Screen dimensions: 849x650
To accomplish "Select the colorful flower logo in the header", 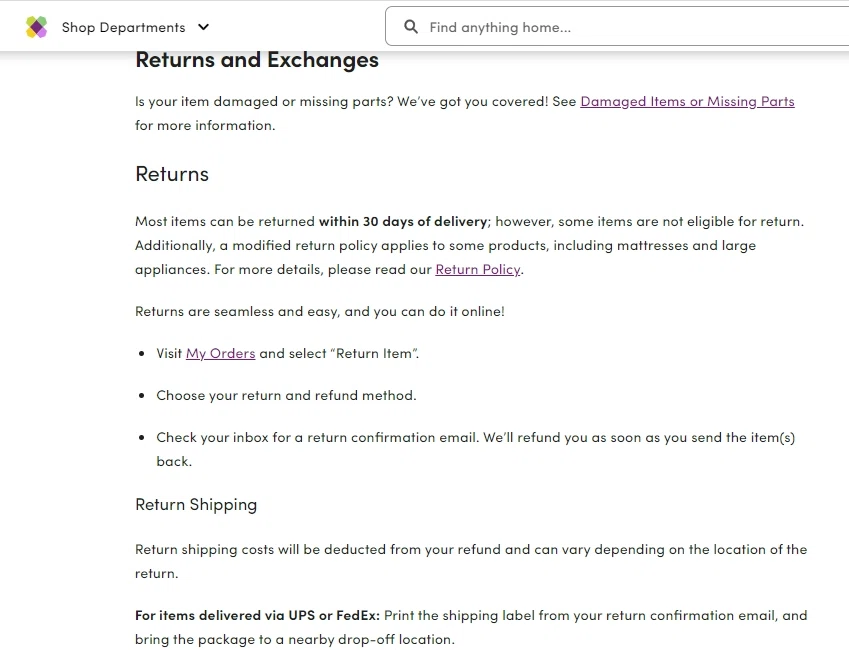I will (x=36, y=27).
